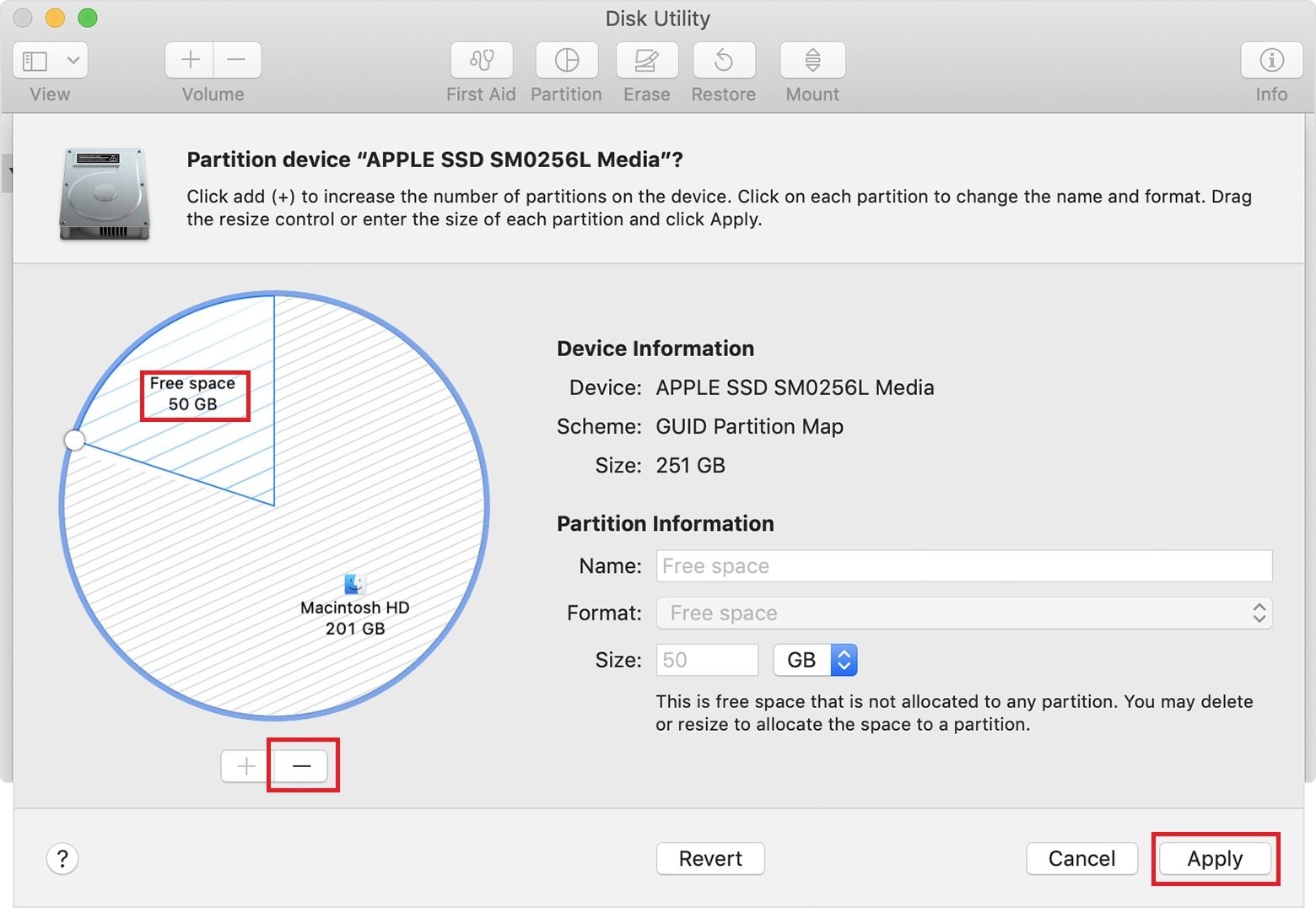Click the Mount toolbar icon
This screenshot has width=1316, height=908.
[812, 60]
